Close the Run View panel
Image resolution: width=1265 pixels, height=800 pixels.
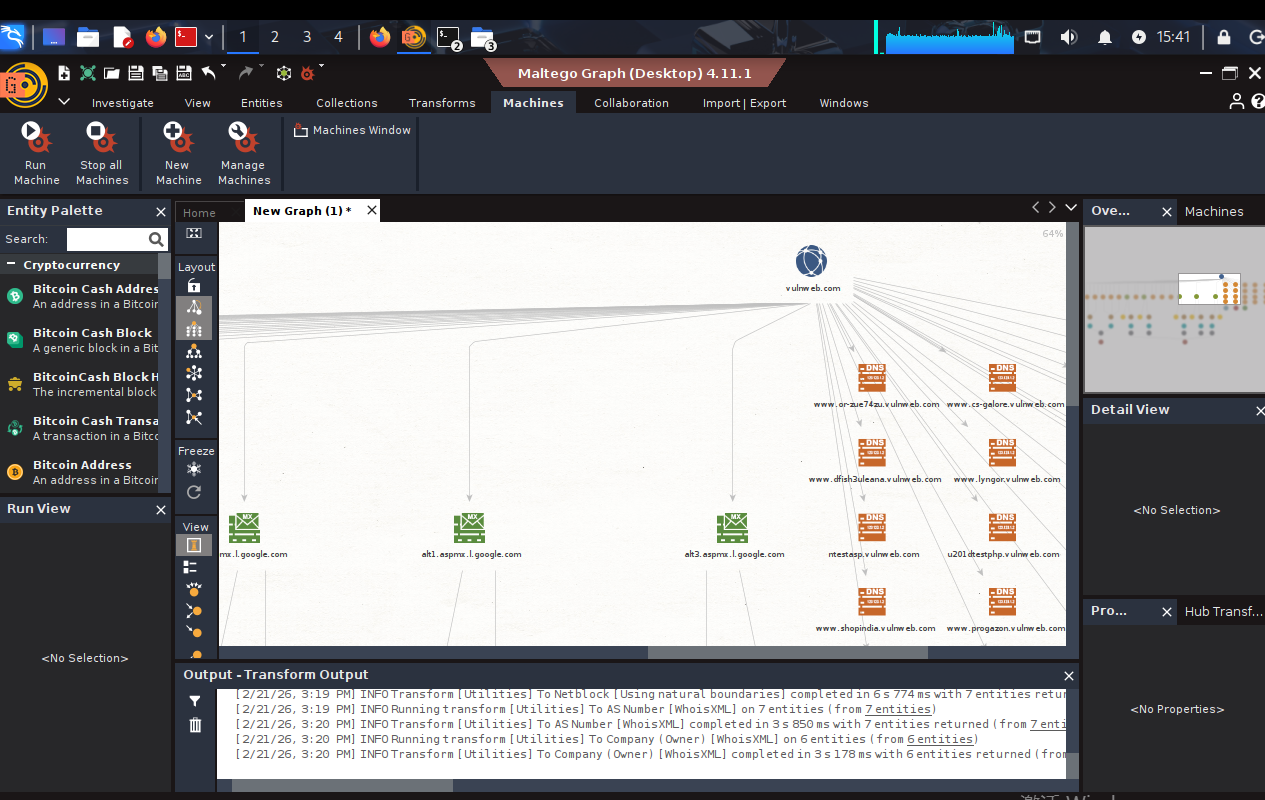tap(161, 510)
